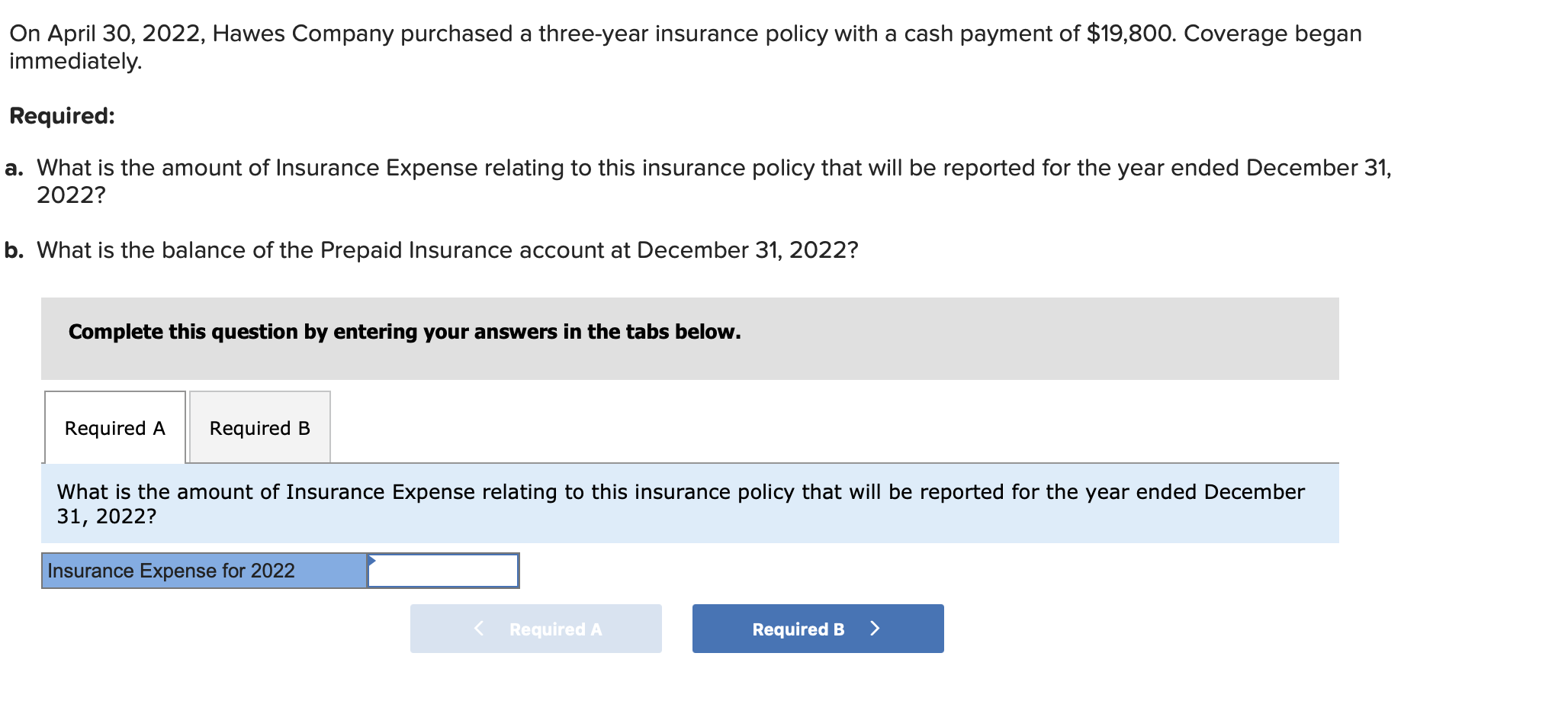Click the word "immediately." in the problem statement
Image resolution: width=1568 pixels, height=711 pixels.
pos(76,61)
